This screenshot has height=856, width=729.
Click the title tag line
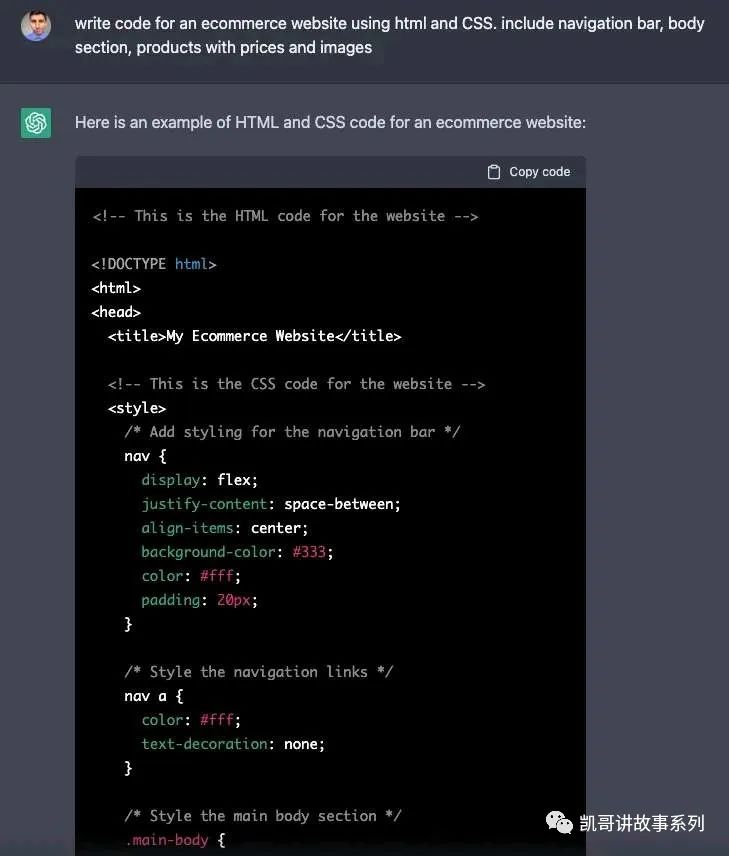[x=254, y=336]
